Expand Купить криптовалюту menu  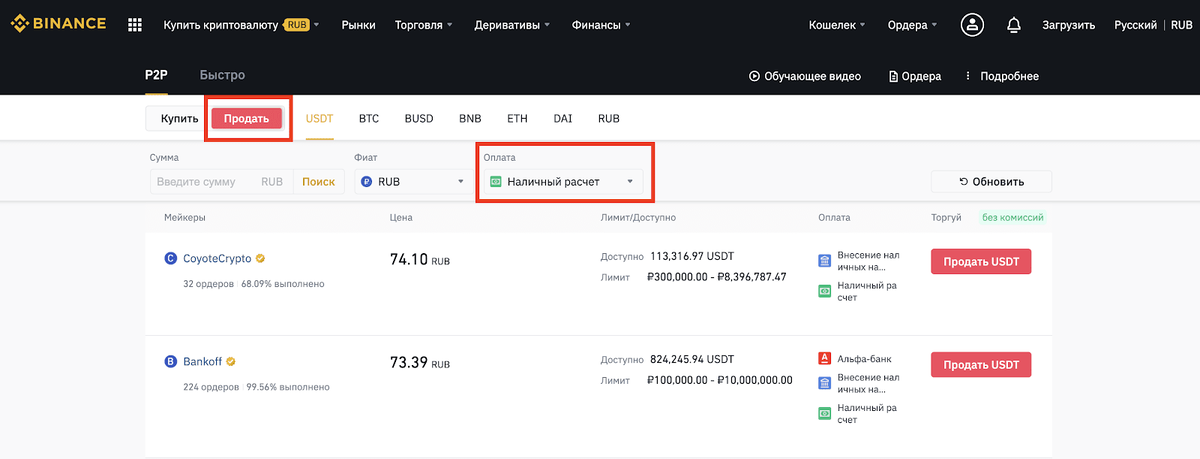(241, 25)
